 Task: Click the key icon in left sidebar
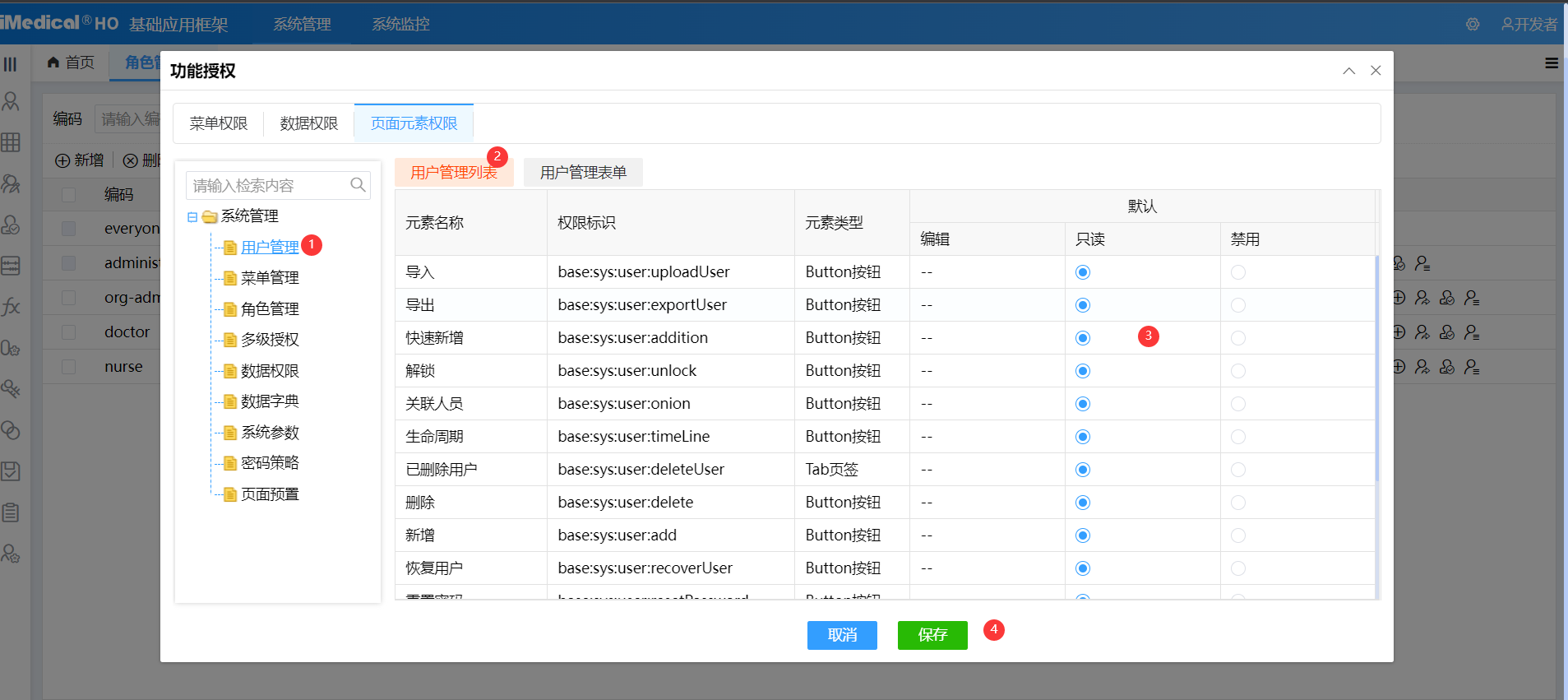click(x=11, y=389)
